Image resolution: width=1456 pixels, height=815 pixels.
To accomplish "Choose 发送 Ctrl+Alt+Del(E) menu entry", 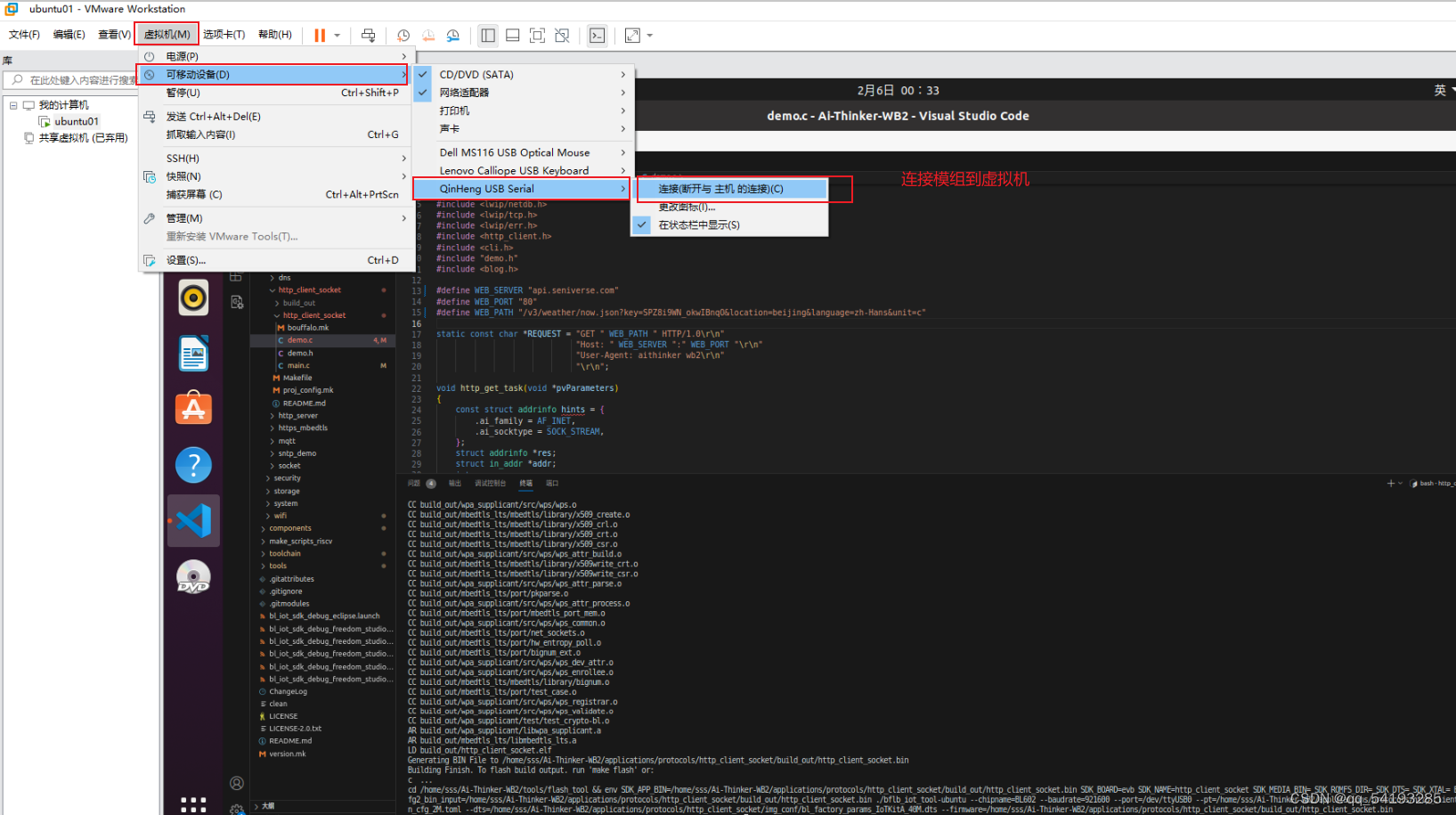I will pyautogui.click(x=275, y=117).
